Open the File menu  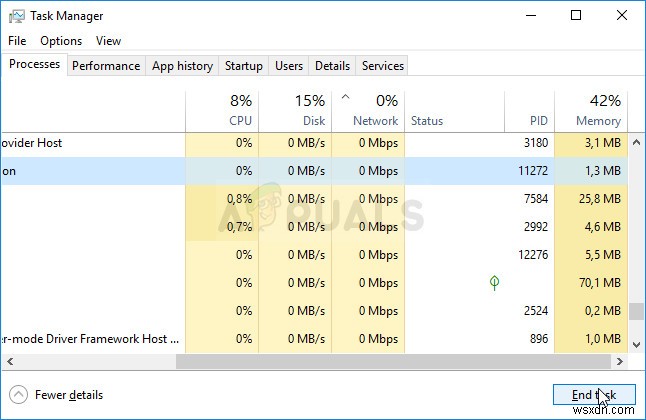[x=16, y=41]
